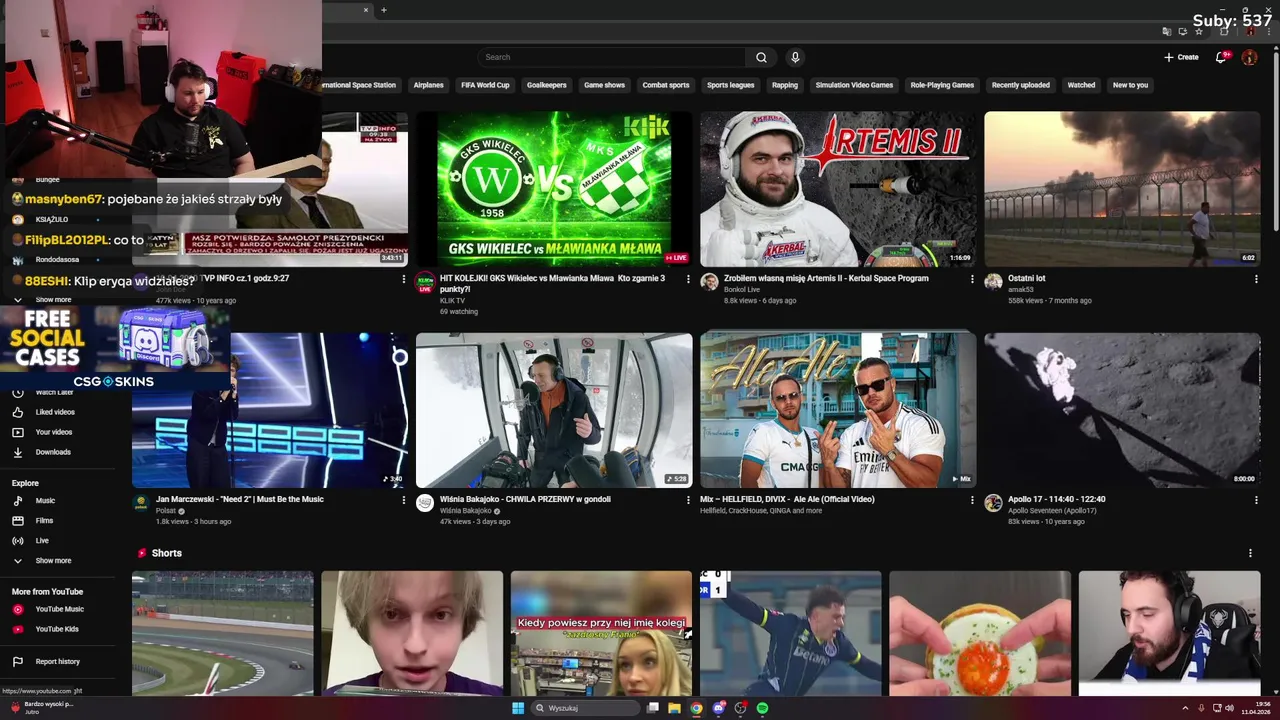Open options menu for Ostatni lot video
The width and height of the screenshot is (1280, 720).
point(1256,279)
